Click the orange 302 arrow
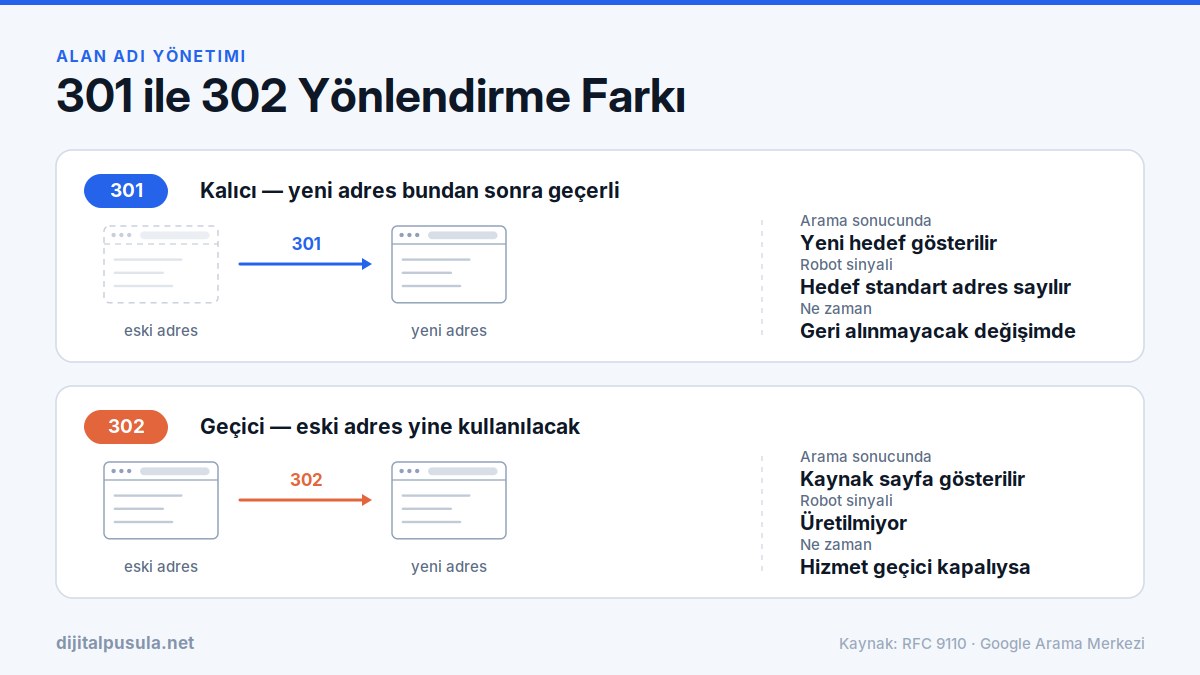The height and width of the screenshot is (675, 1200). coord(305,500)
